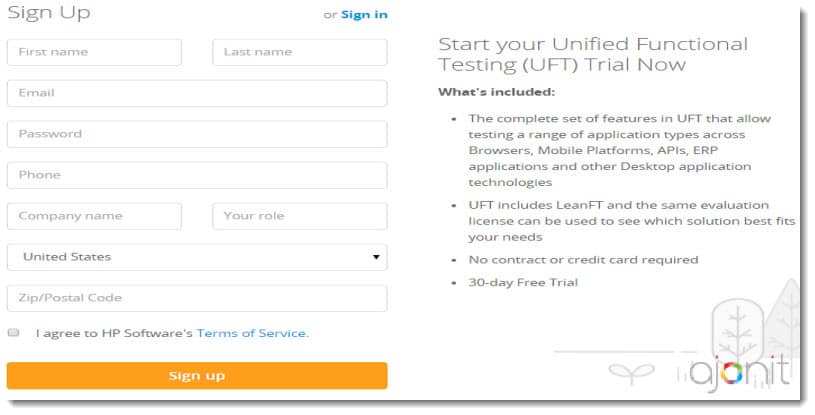The image size is (815, 415).
Task: Focus the Your role field
Action: coord(299,216)
